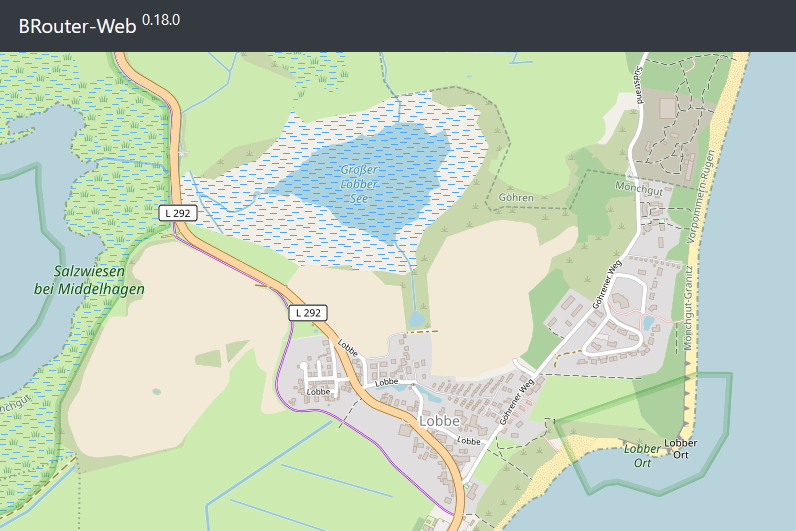This screenshot has height=531, width=796.
Task: Click the Salzwiesen bei Middelhagen label
Action: (89, 280)
